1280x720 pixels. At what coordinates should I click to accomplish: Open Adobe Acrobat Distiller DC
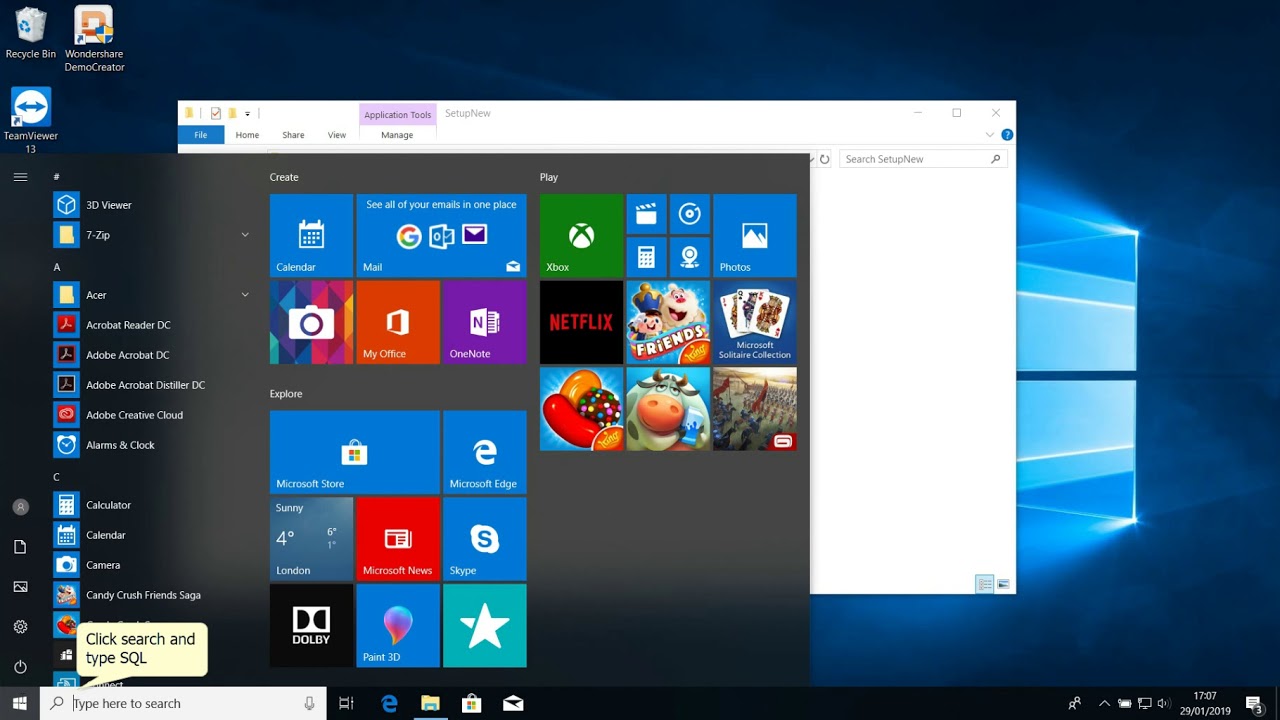(155, 385)
